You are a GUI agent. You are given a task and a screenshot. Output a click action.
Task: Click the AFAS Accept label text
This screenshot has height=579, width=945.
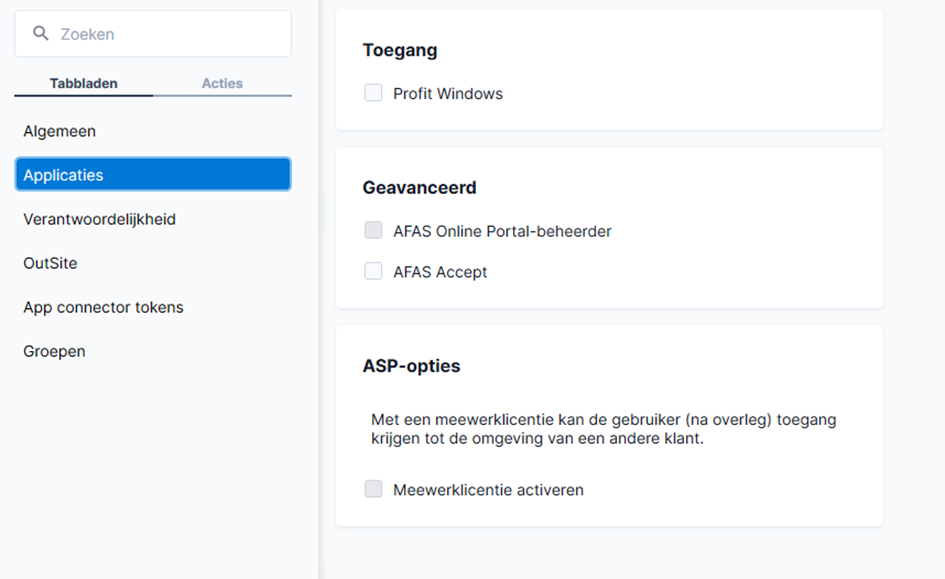click(440, 272)
